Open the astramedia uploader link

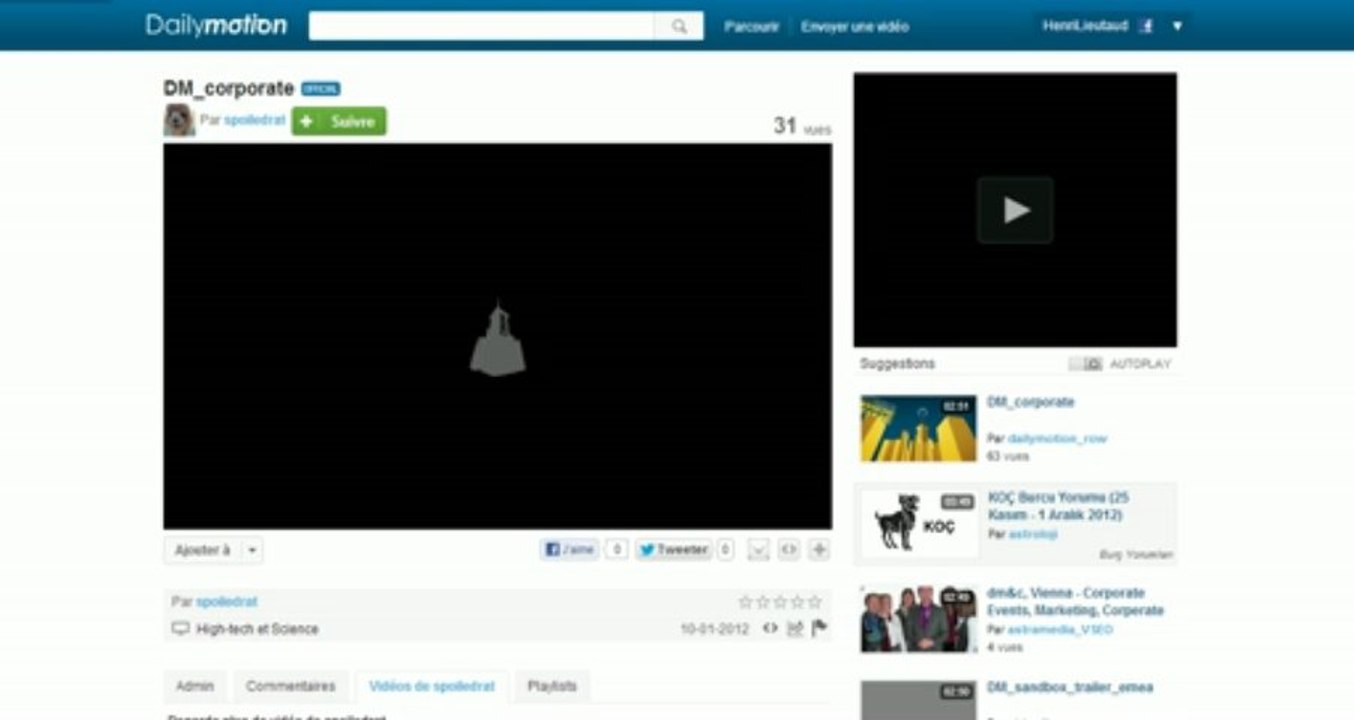[x=1059, y=629]
